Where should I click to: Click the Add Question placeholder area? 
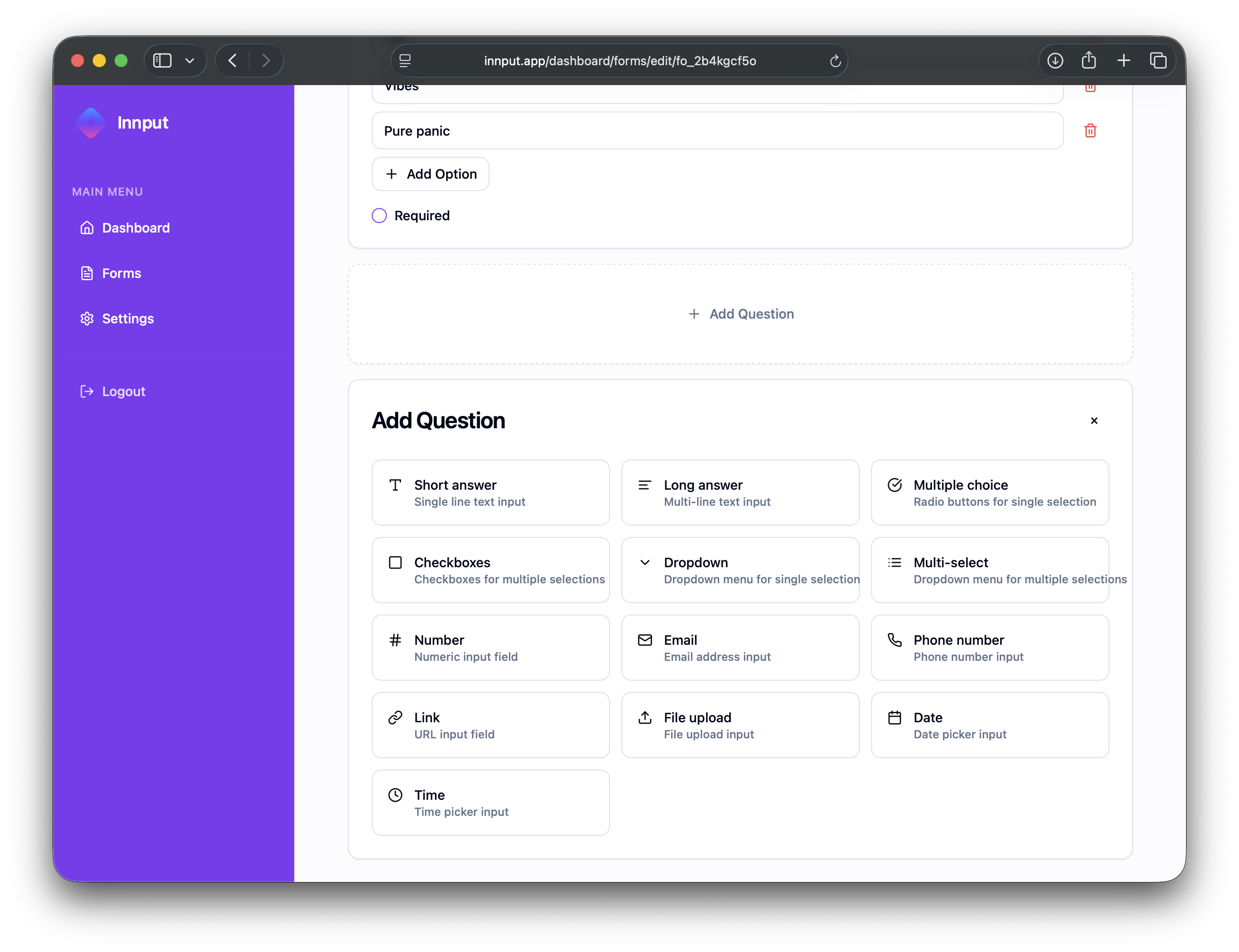(x=740, y=313)
